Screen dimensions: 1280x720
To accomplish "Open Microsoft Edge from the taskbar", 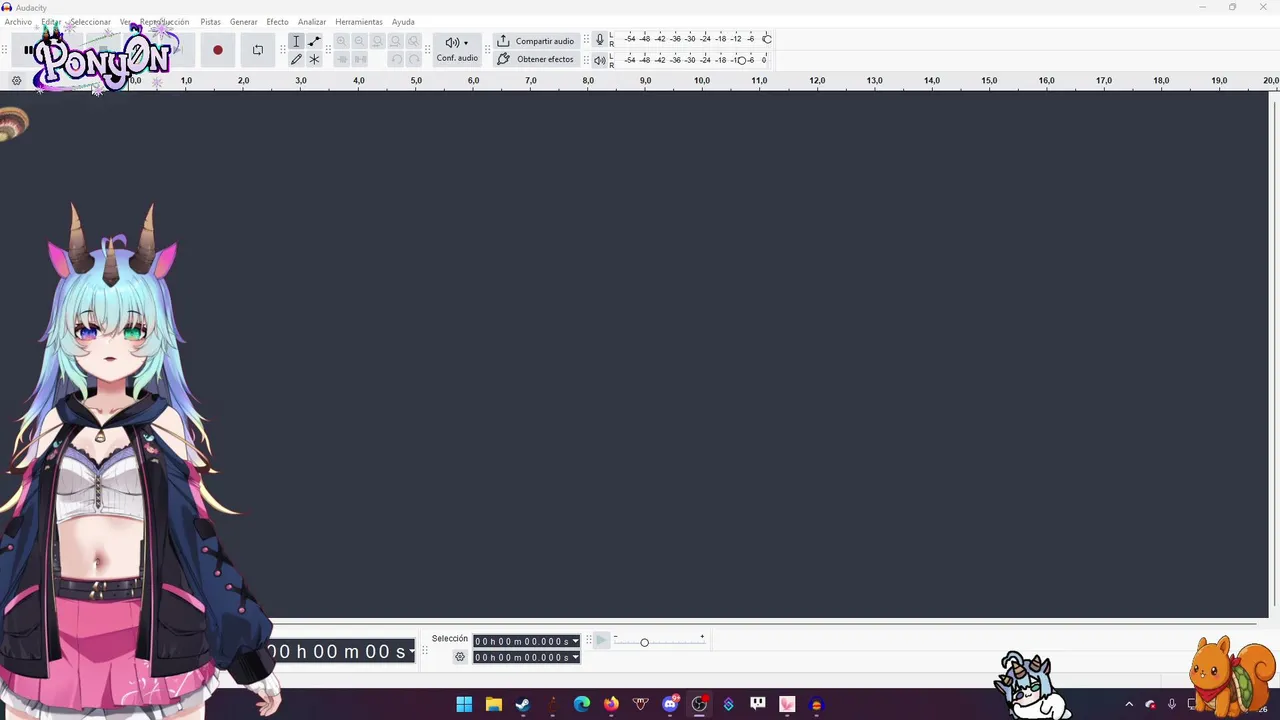I will (x=582, y=704).
